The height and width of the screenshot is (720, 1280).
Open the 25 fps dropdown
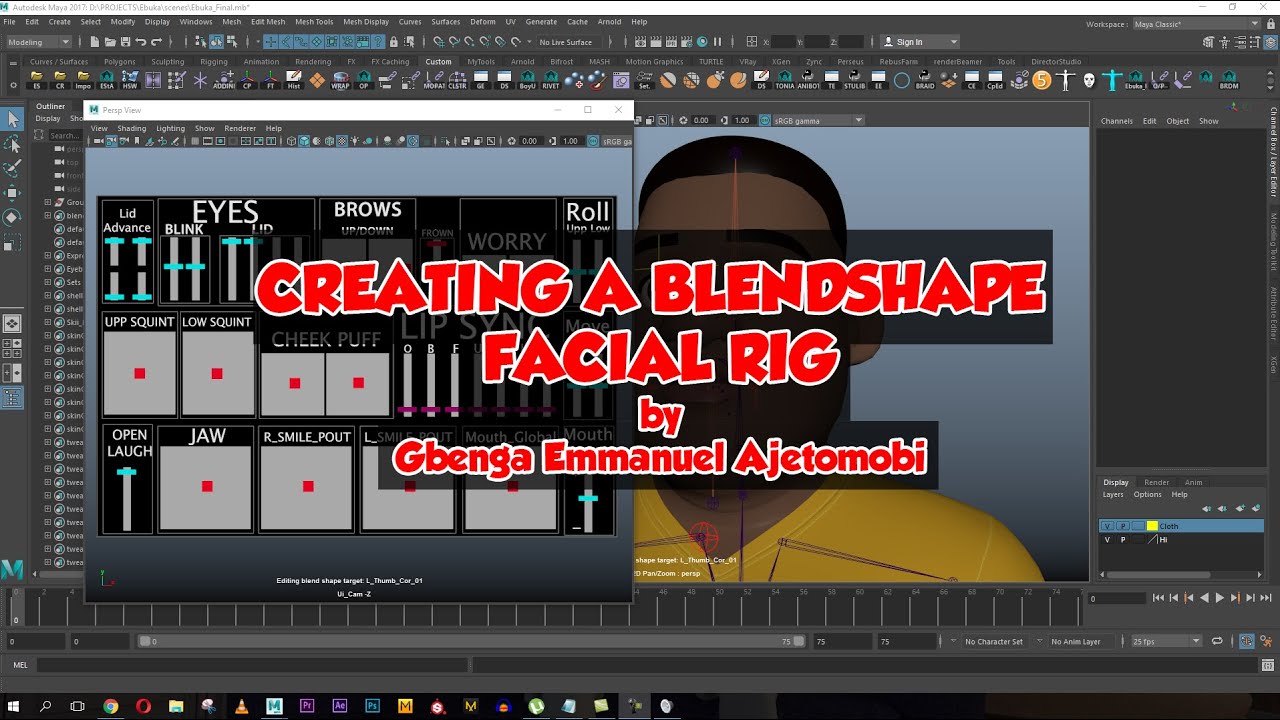[x=1165, y=641]
